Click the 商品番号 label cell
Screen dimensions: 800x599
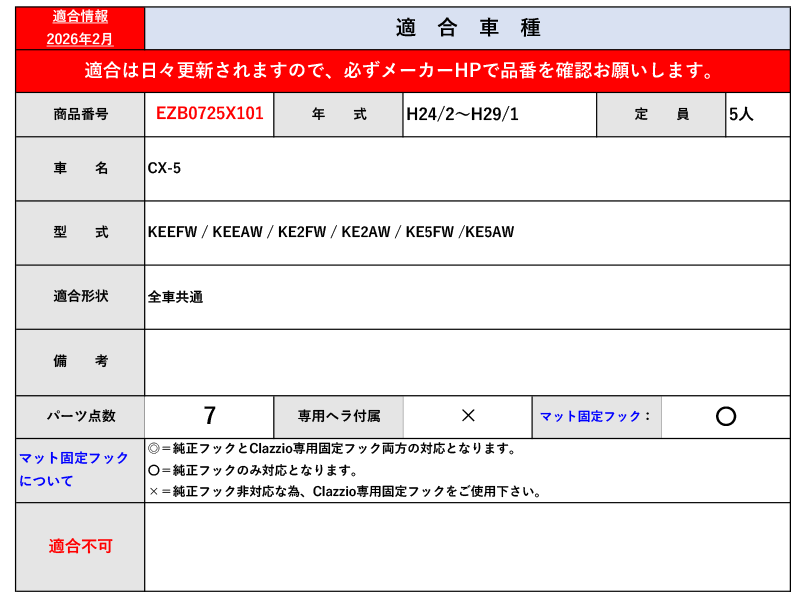click(80, 114)
